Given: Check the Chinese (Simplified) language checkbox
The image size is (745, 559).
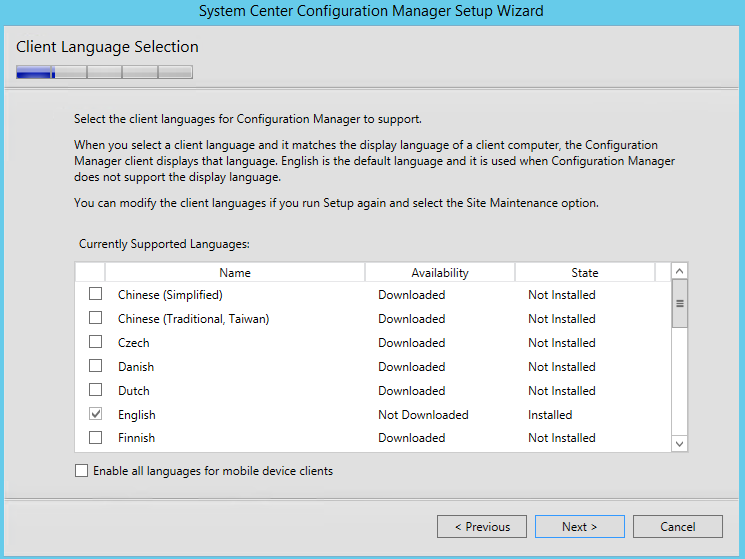Looking at the screenshot, I should [x=96, y=294].
